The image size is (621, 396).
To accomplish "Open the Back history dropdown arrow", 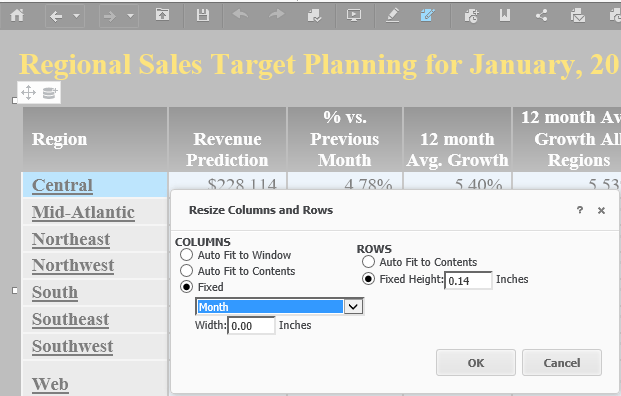I will pyautogui.click(x=76, y=16).
